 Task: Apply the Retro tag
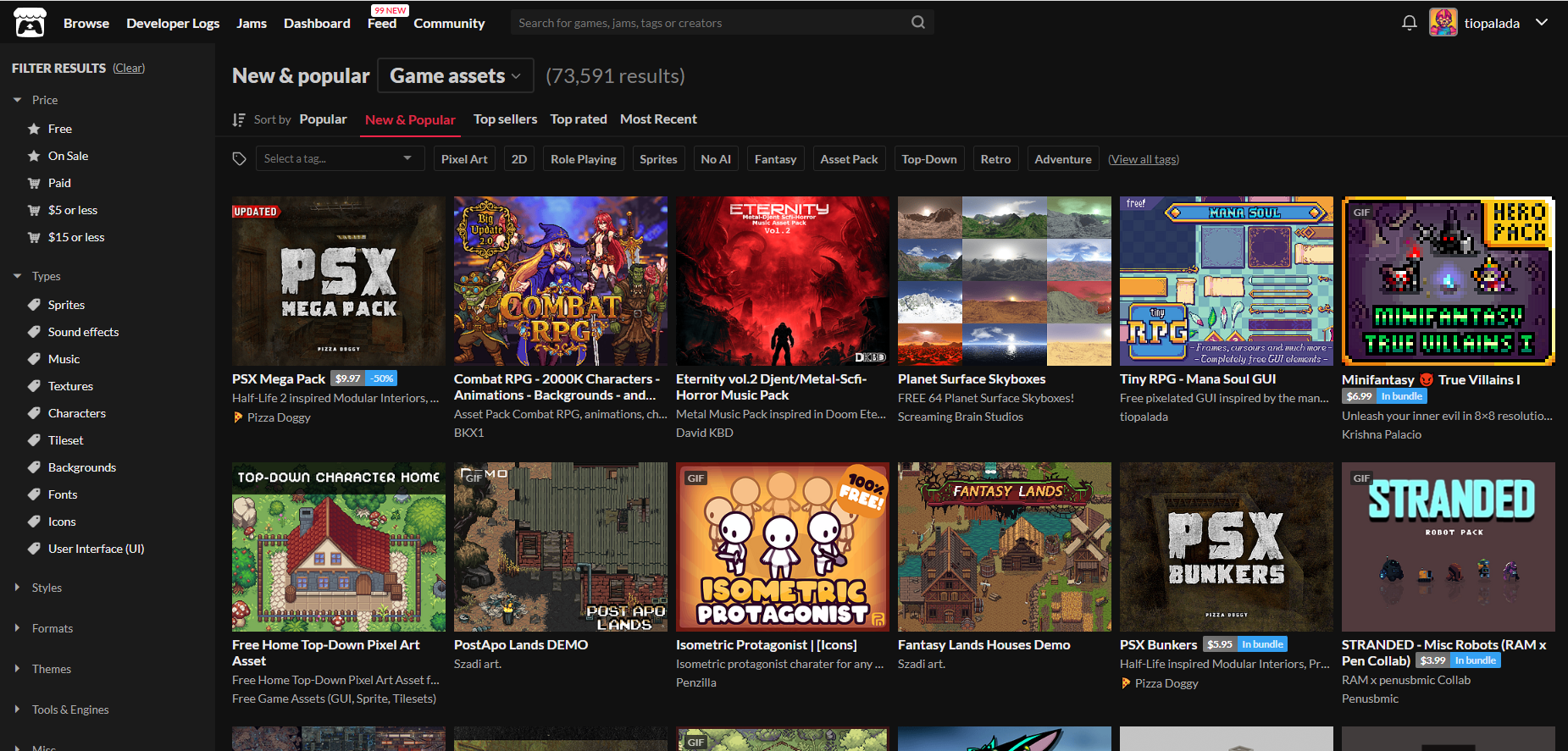point(996,159)
